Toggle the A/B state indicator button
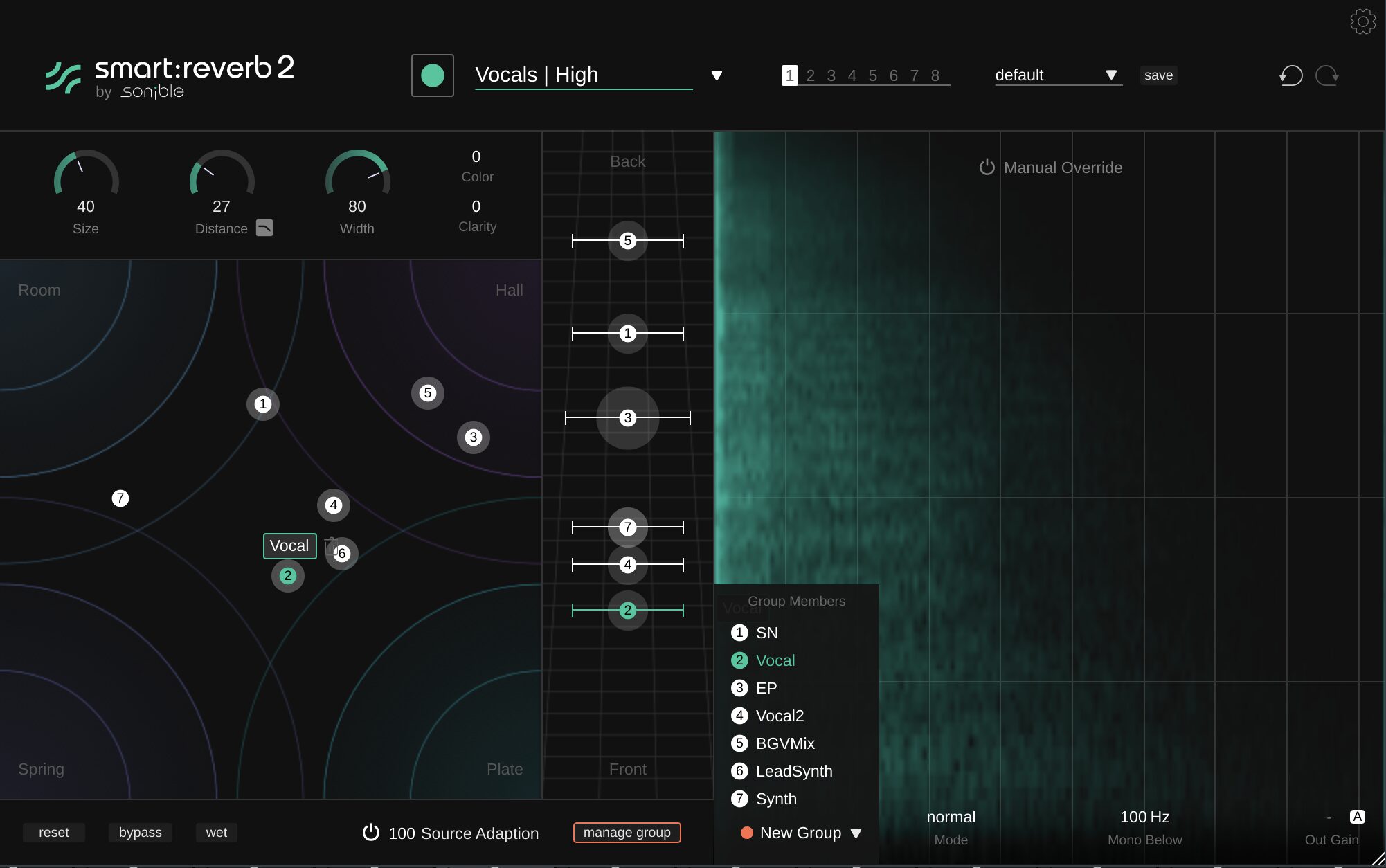 [1357, 817]
